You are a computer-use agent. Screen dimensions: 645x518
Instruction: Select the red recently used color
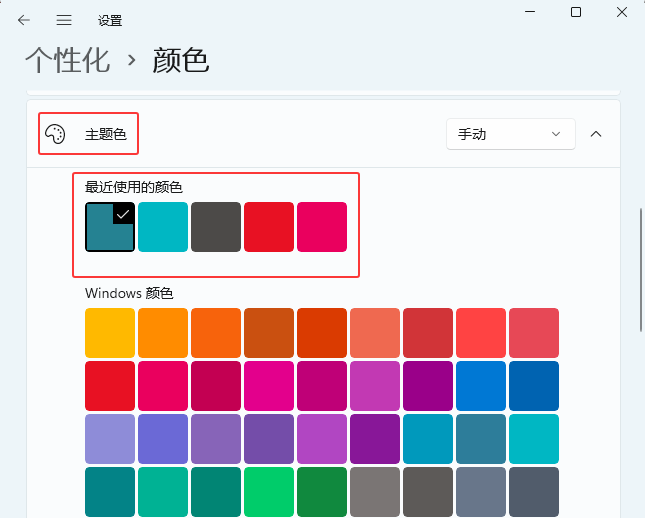tap(269, 227)
